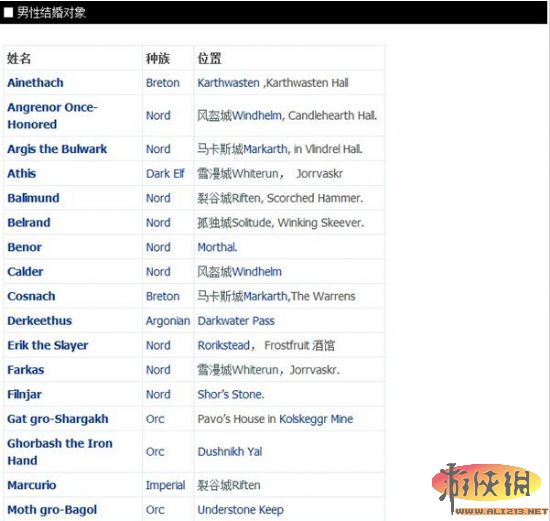Viewport: 550px width, 521px height.
Task: Open the Understone Keep location link
Action: tap(241, 510)
